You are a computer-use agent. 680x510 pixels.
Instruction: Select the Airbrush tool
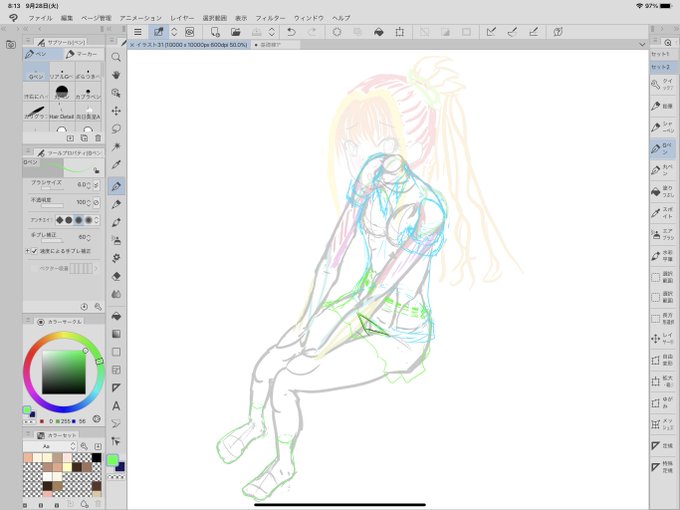tap(116, 240)
